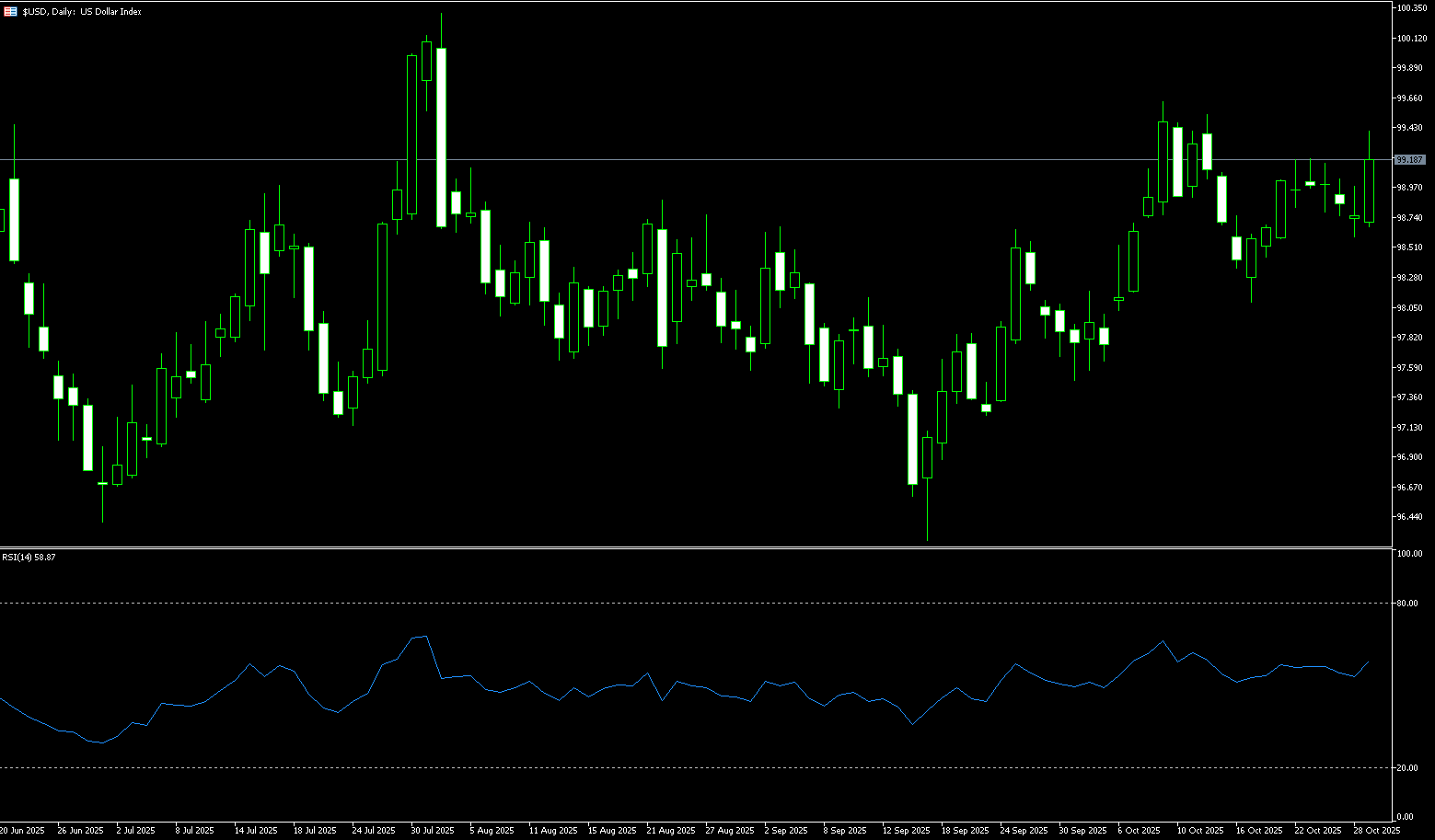Click the 99.430 price axis label
1435x840 pixels.
click(x=1409, y=129)
